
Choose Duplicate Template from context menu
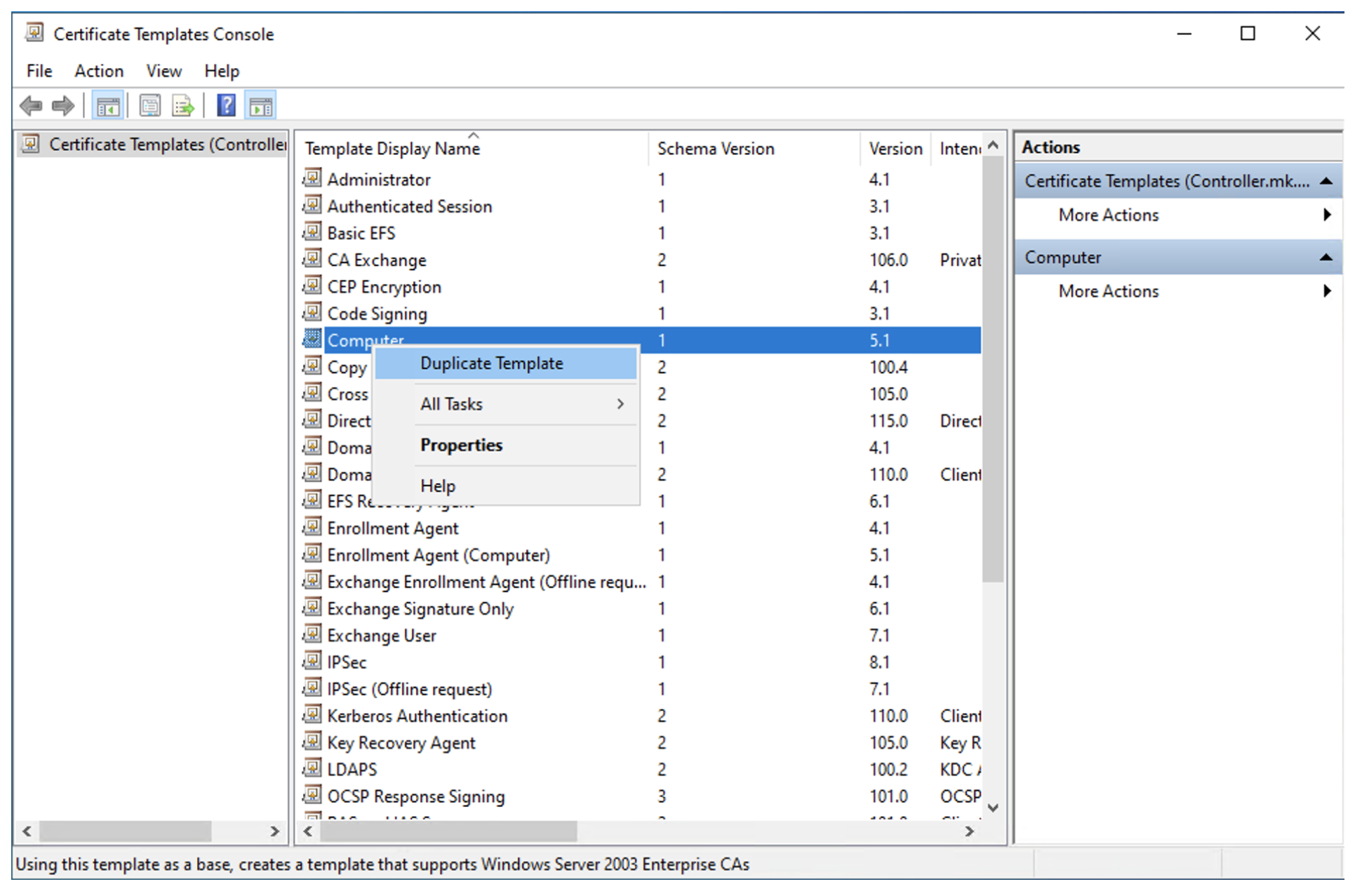point(506,363)
